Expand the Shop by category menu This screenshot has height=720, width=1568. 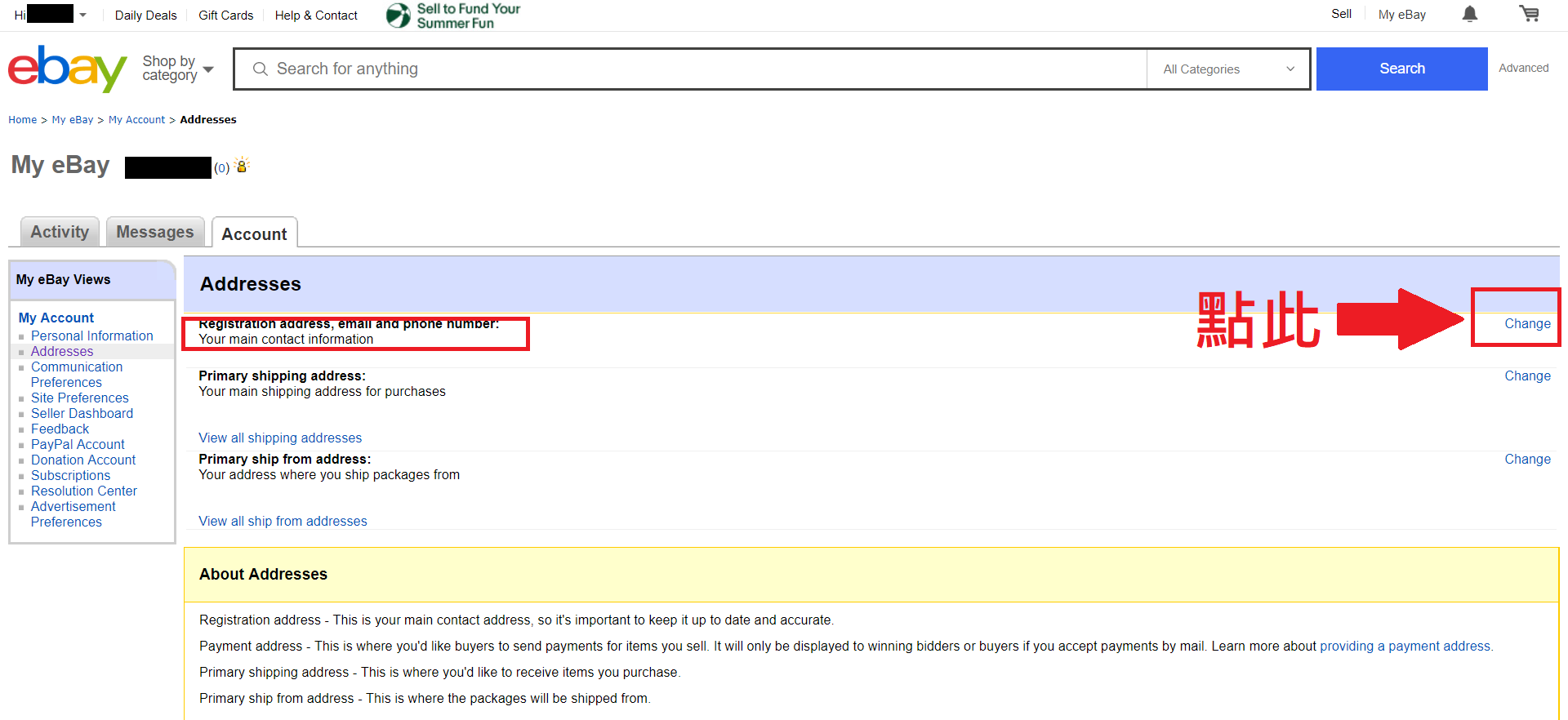pyautogui.click(x=177, y=69)
